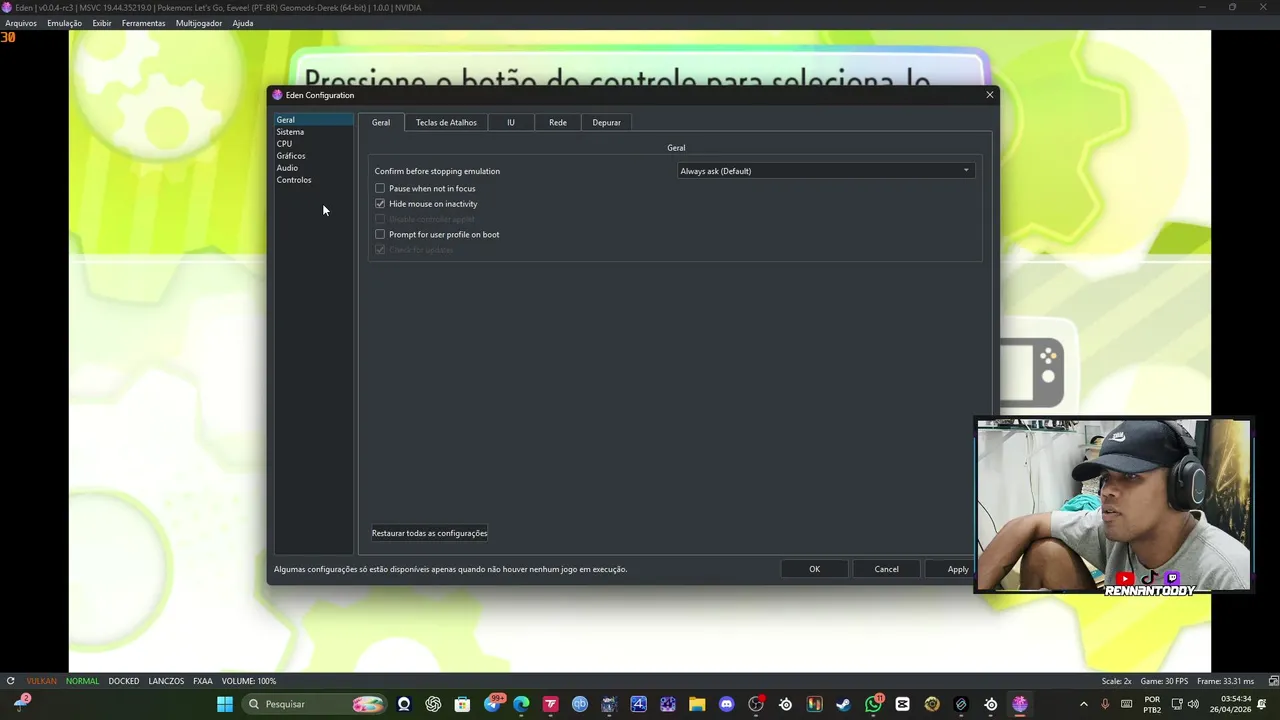Select Geral in the configuration sidebar

coord(313,120)
